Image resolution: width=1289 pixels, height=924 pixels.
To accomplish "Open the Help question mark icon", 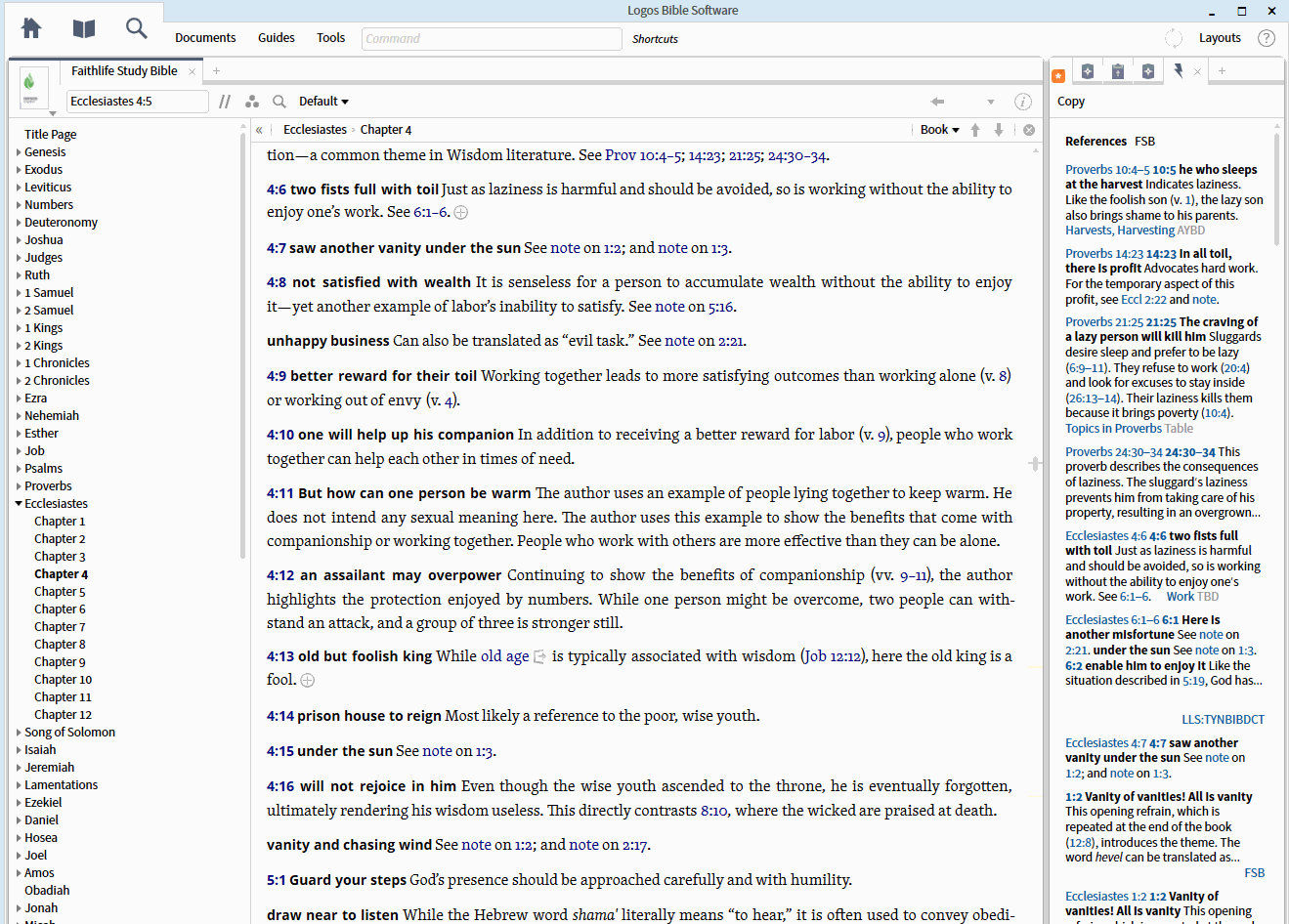I will 1267,38.
